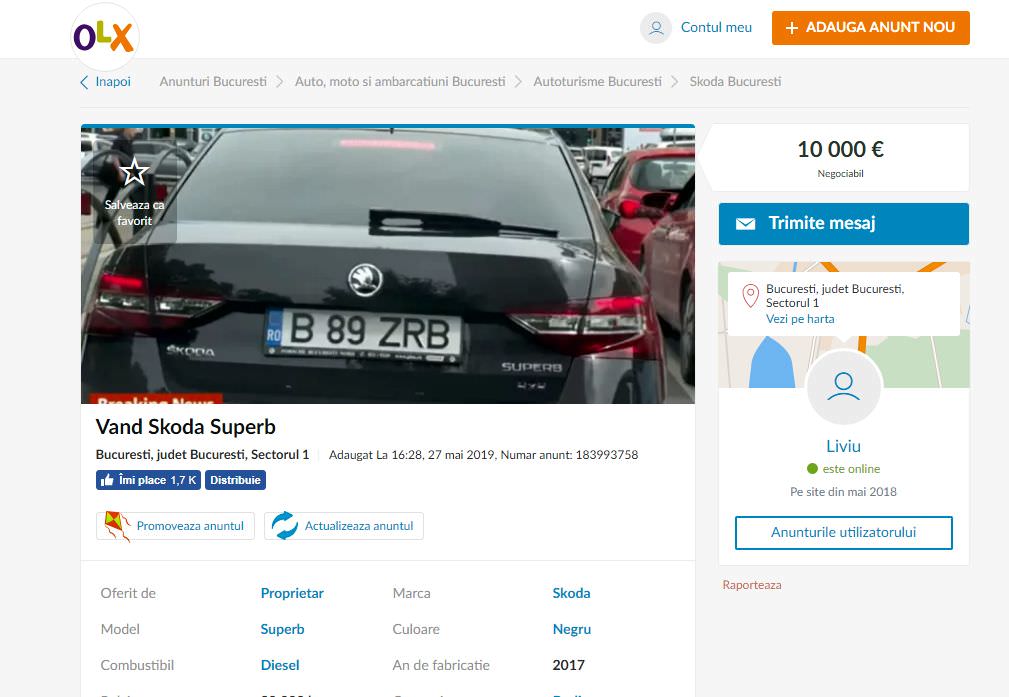Select the Pe site din mai 2018 text
The height and width of the screenshot is (697, 1009).
(844, 492)
